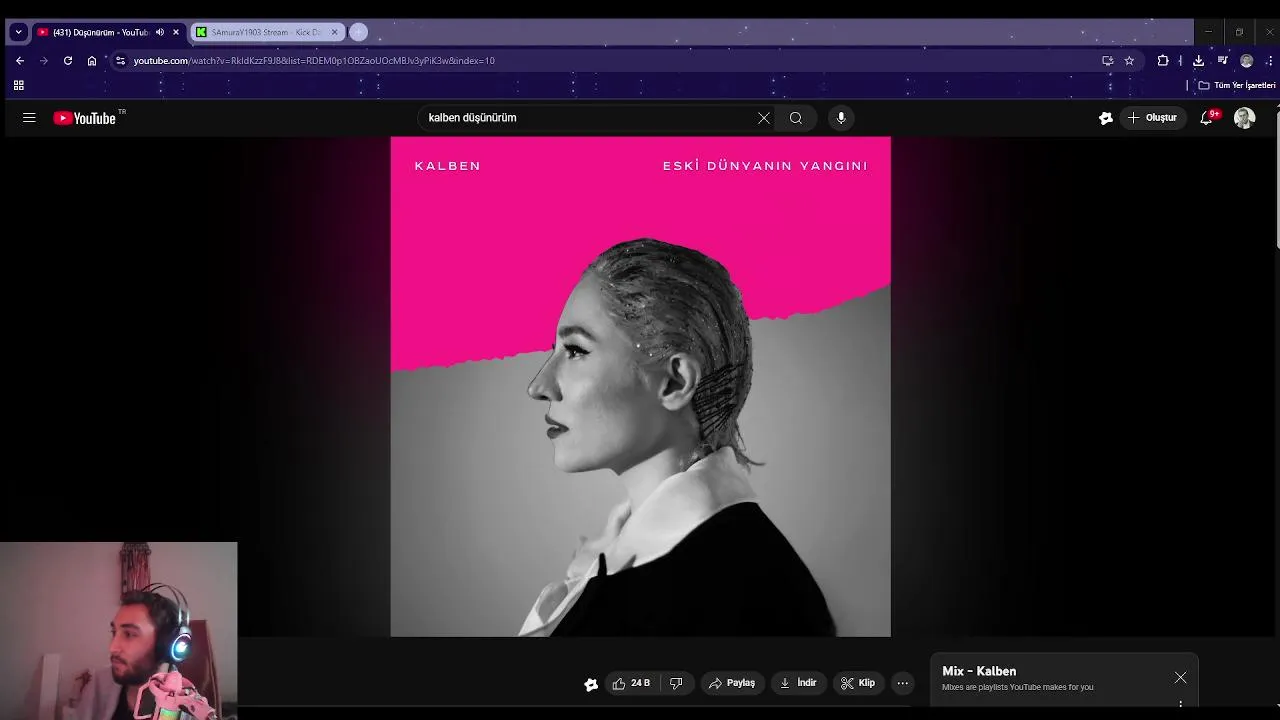Go forward with the browser forward arrow
Viewport: 1280px width, 720px height.
(43, 61)
